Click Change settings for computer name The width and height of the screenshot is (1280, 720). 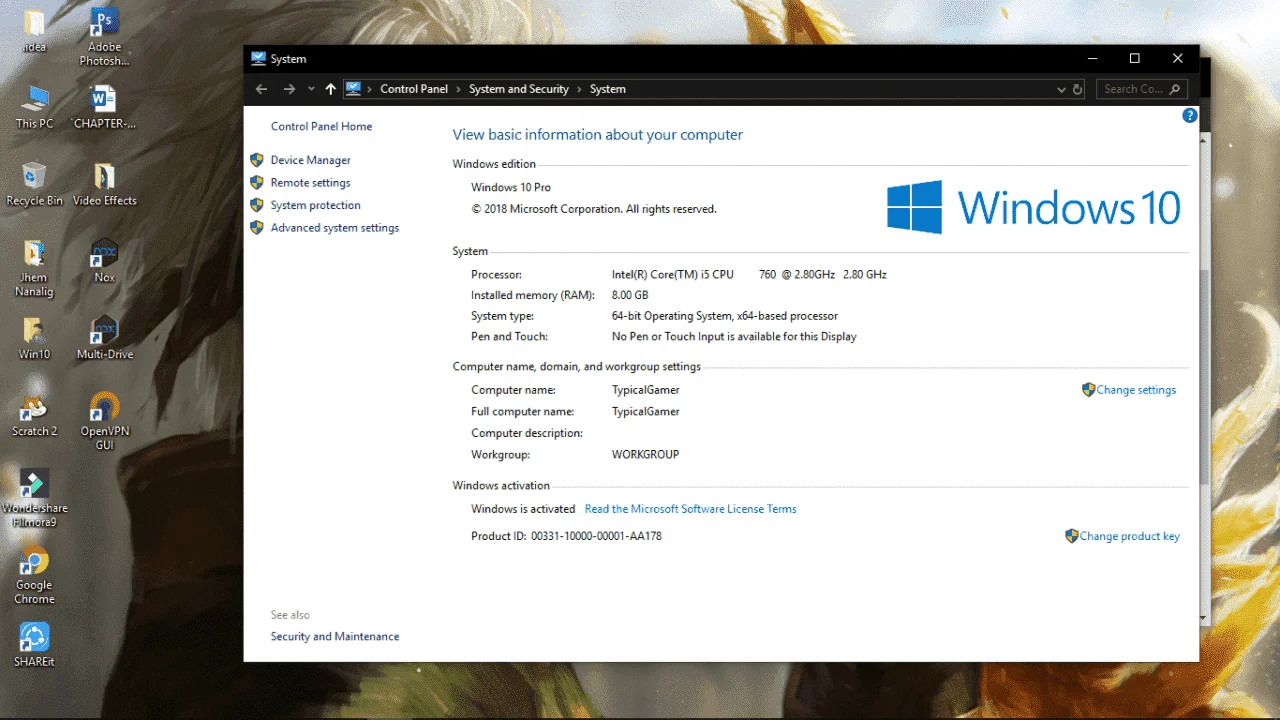click(x=1136, y=390)
